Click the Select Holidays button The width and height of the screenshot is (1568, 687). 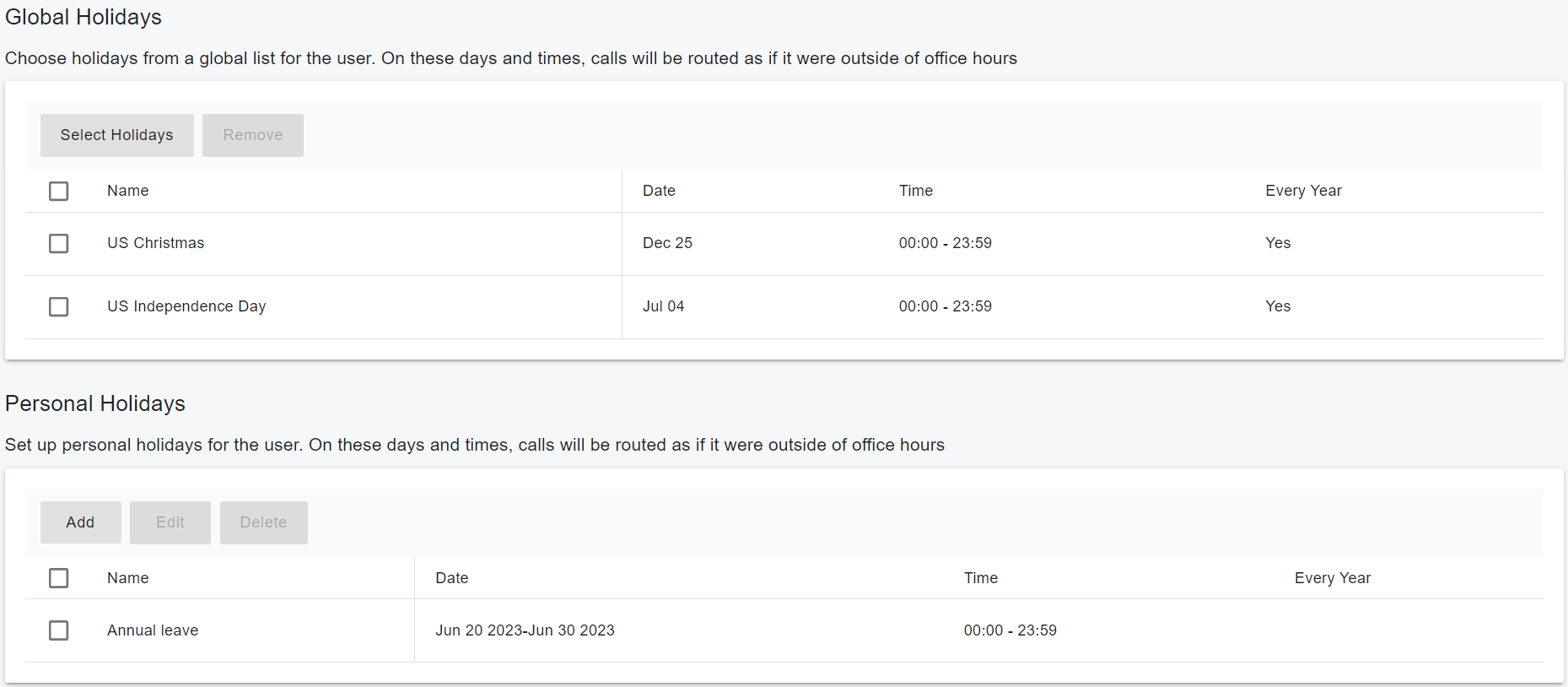[x=116, y=135]
